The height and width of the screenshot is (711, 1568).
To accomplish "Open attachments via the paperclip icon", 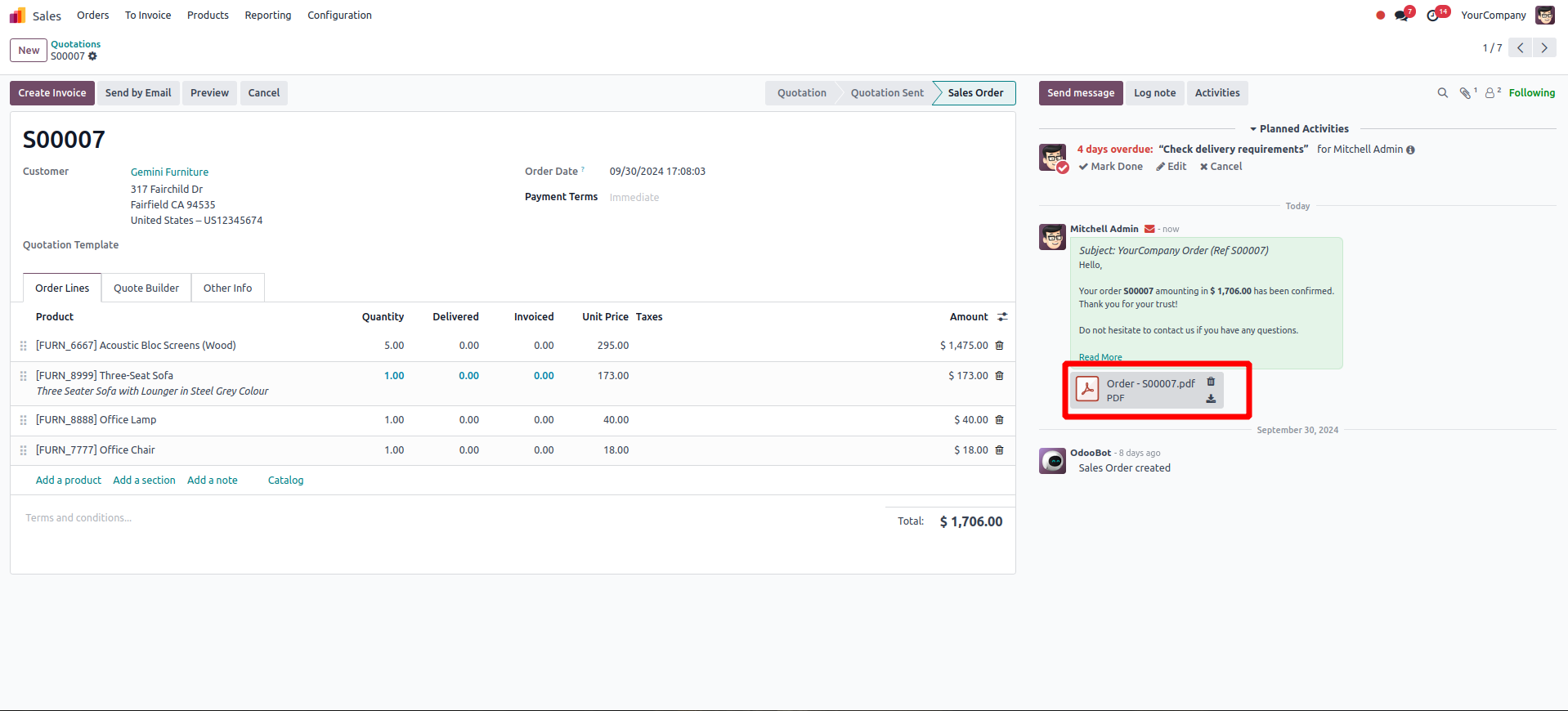I will click(x=1466, y=93).
